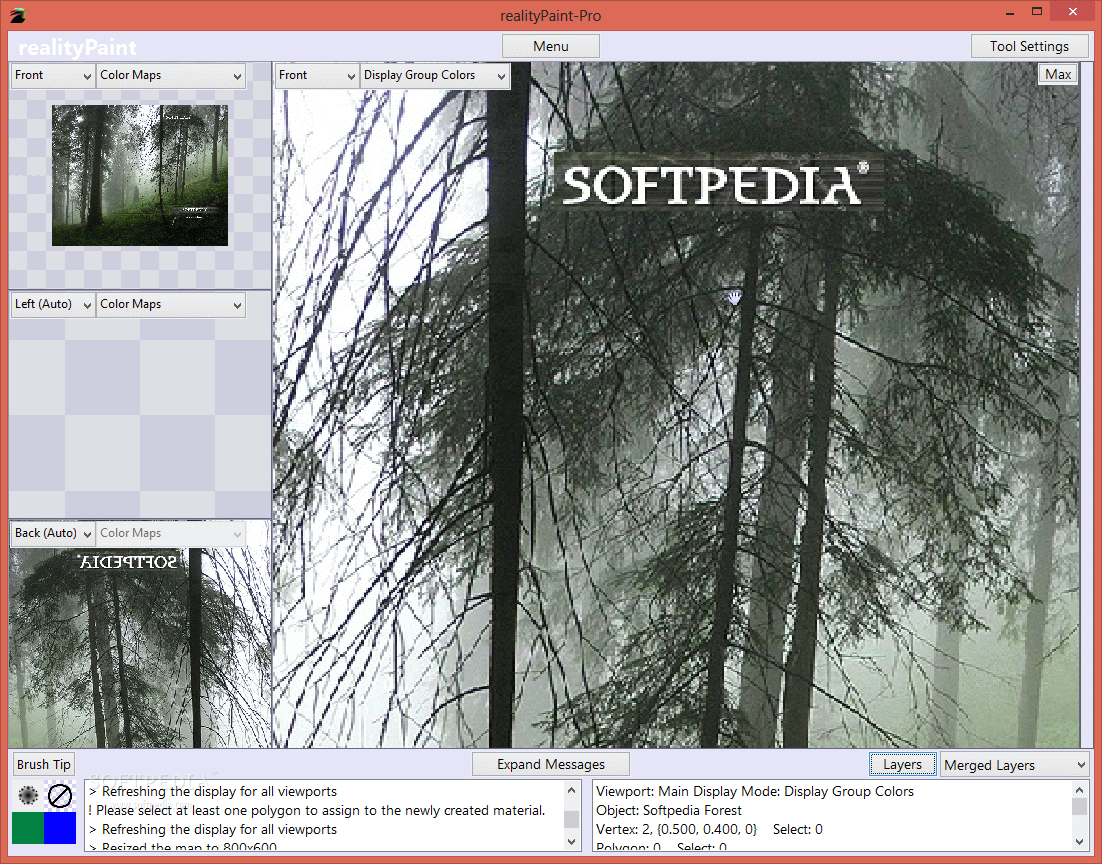Open Color Maps dropdown beside Left (Auto)
This screenshot has height=864, width=1102.
point(171,304)
